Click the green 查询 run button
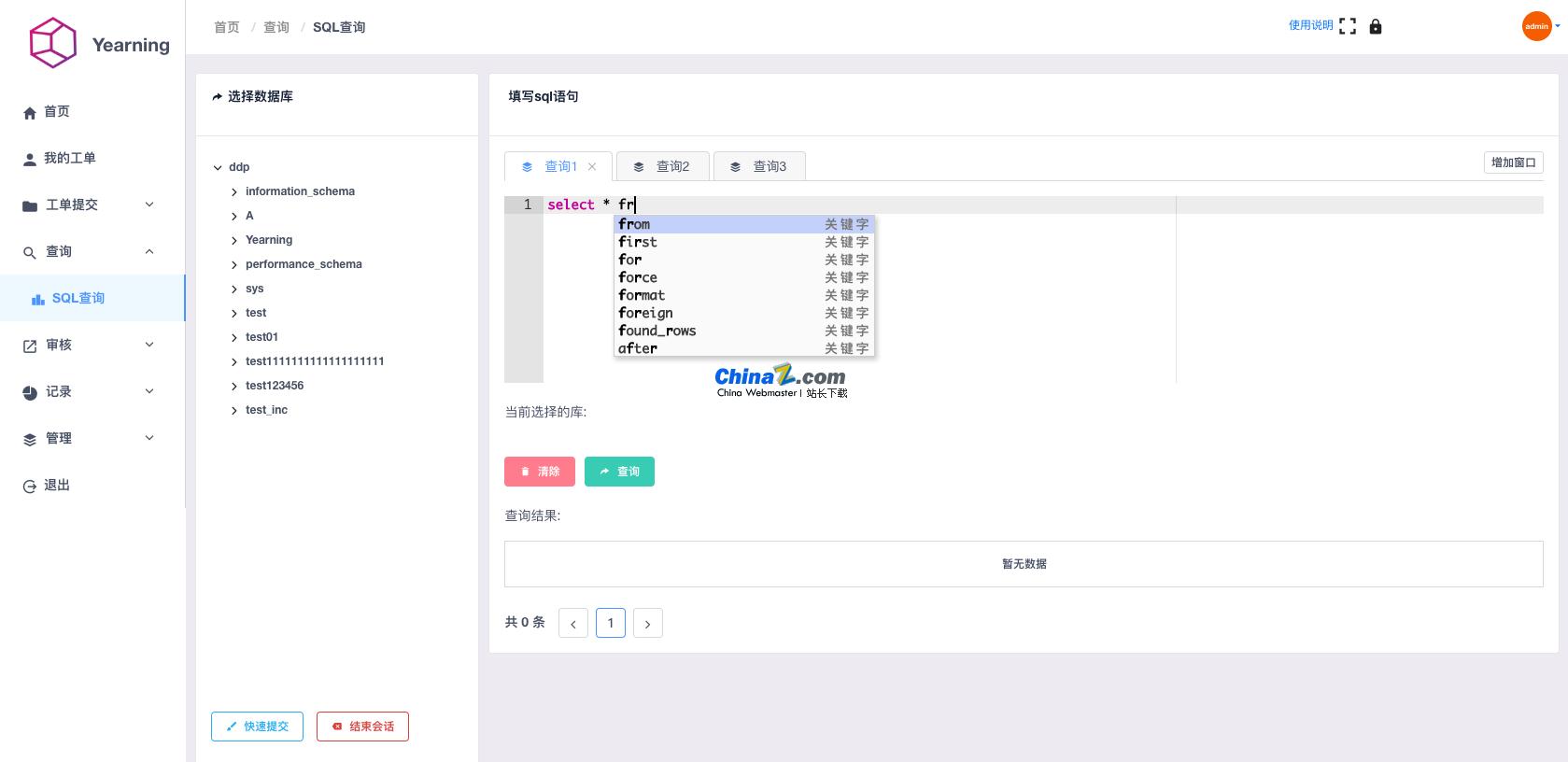Screen dimensions: 1568x762 619,472
